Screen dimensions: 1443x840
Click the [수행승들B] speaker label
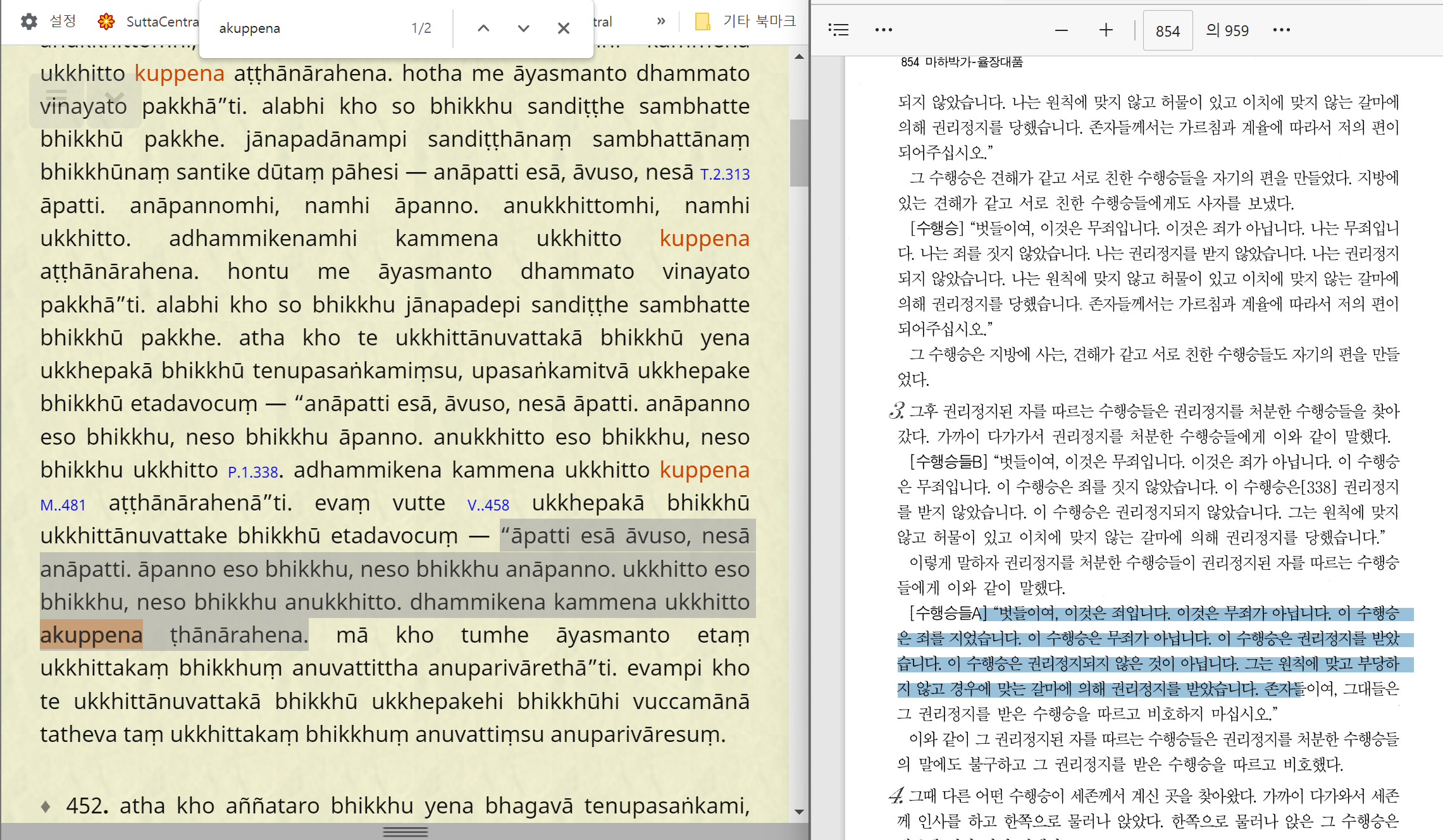click(948, 462)
